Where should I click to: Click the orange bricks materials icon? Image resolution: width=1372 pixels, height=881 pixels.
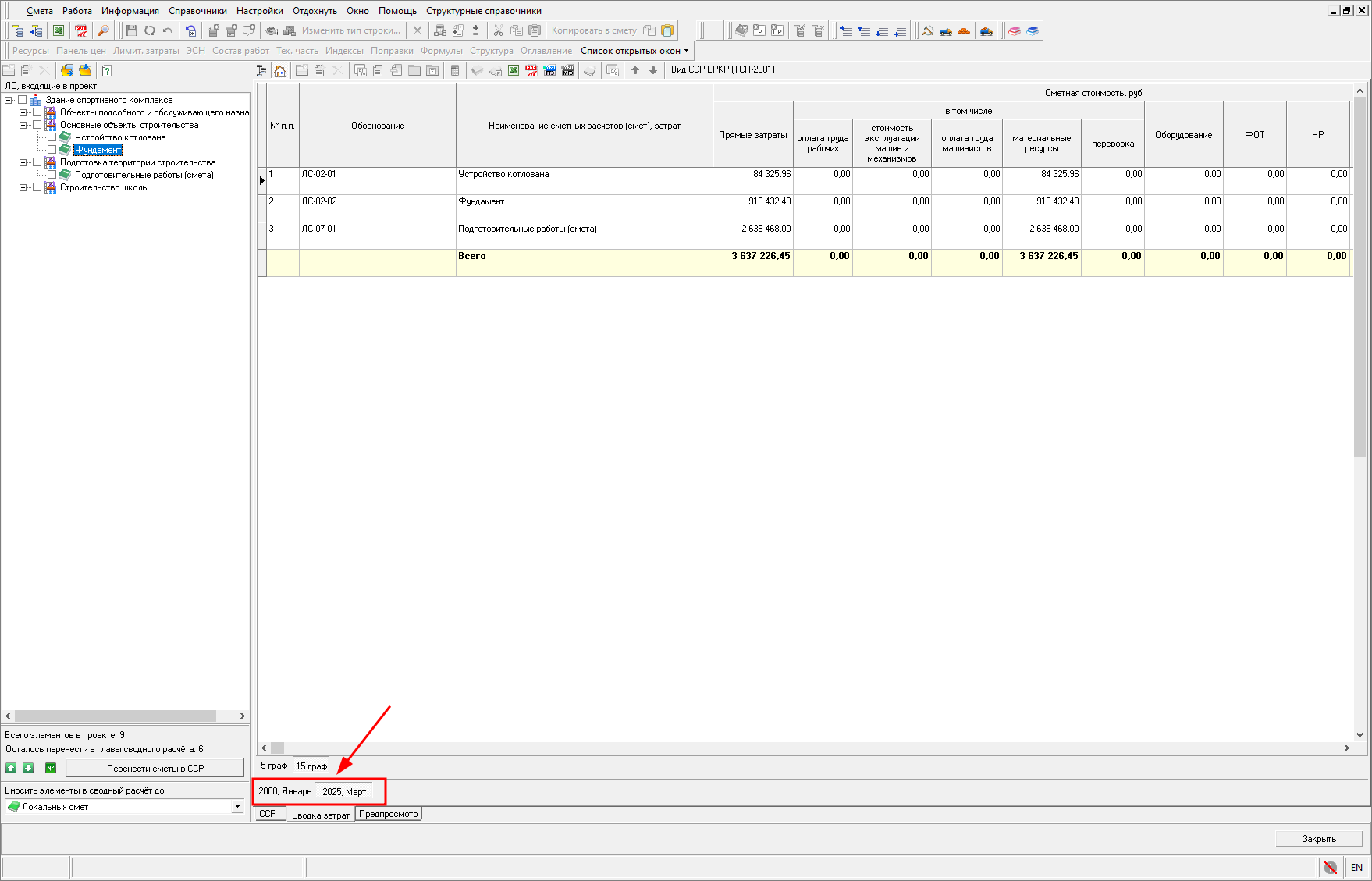(964, 30)
